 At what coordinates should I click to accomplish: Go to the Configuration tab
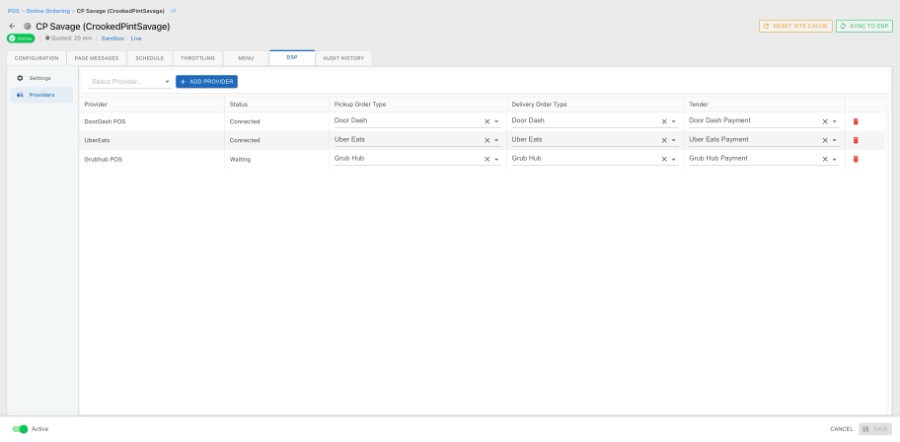tap(36, 58)
